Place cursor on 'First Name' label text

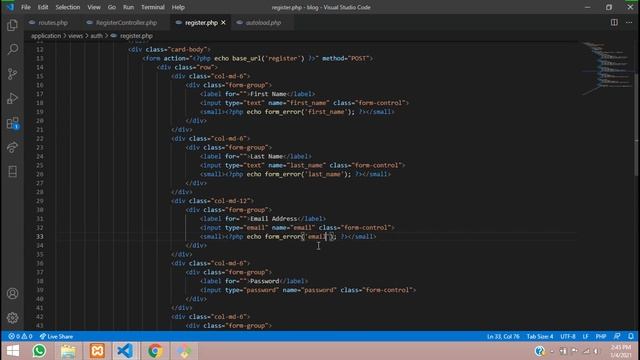pos(268,94)
